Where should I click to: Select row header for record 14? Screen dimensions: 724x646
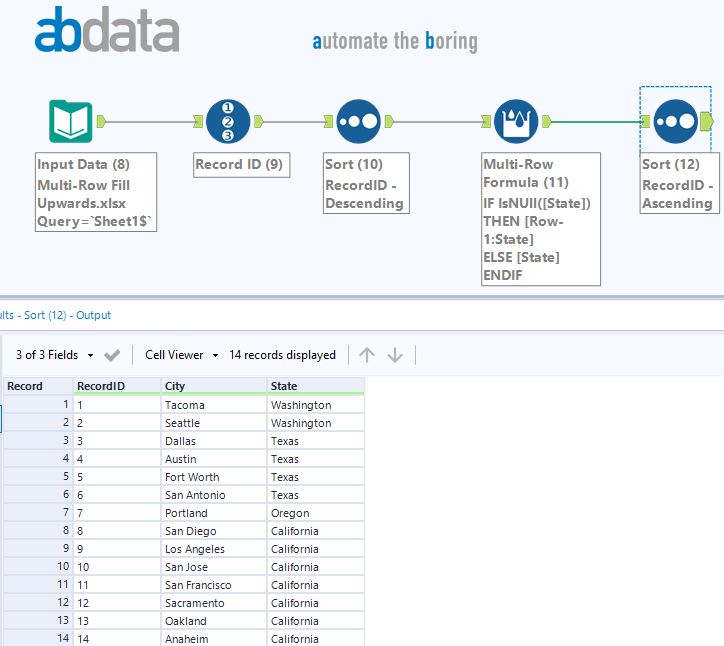pos(38,639)
